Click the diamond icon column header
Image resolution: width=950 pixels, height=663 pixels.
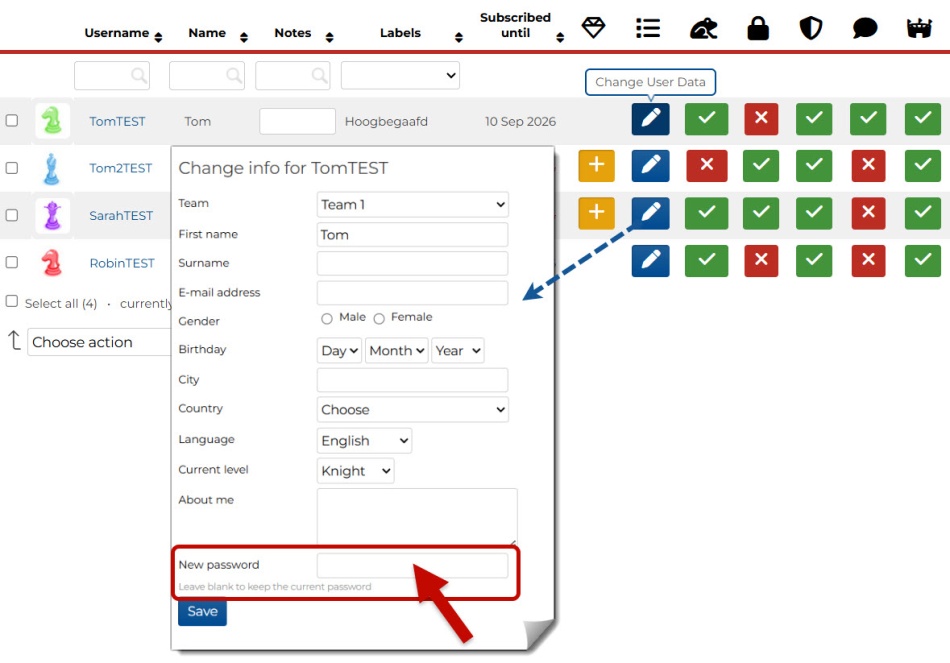(594, 28)
